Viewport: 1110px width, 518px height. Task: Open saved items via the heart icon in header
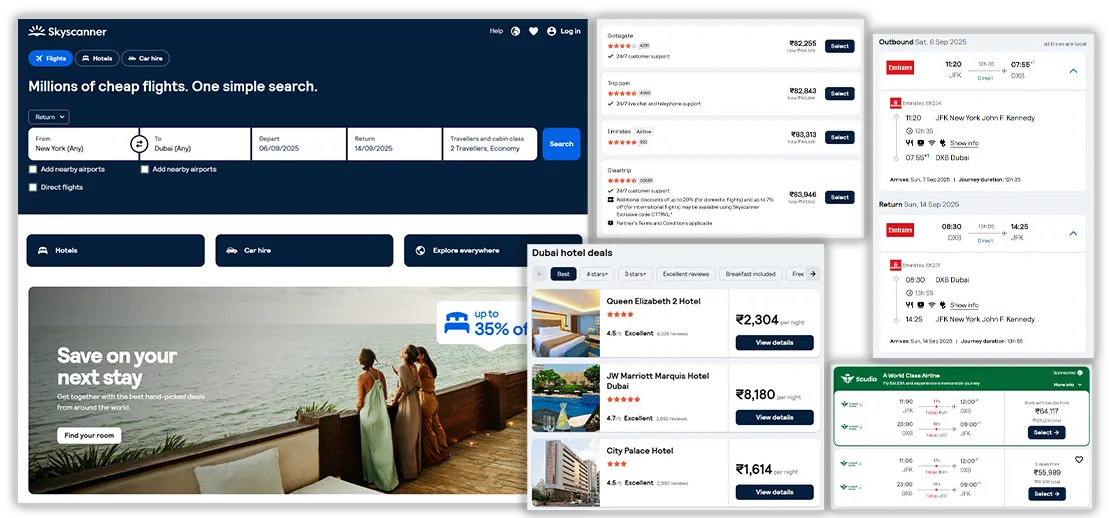533,31
